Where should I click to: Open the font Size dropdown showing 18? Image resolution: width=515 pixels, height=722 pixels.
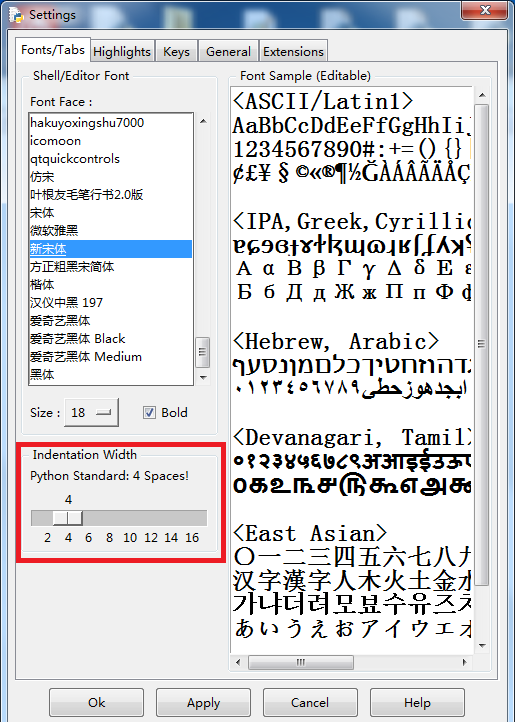[x=91, y=412]
